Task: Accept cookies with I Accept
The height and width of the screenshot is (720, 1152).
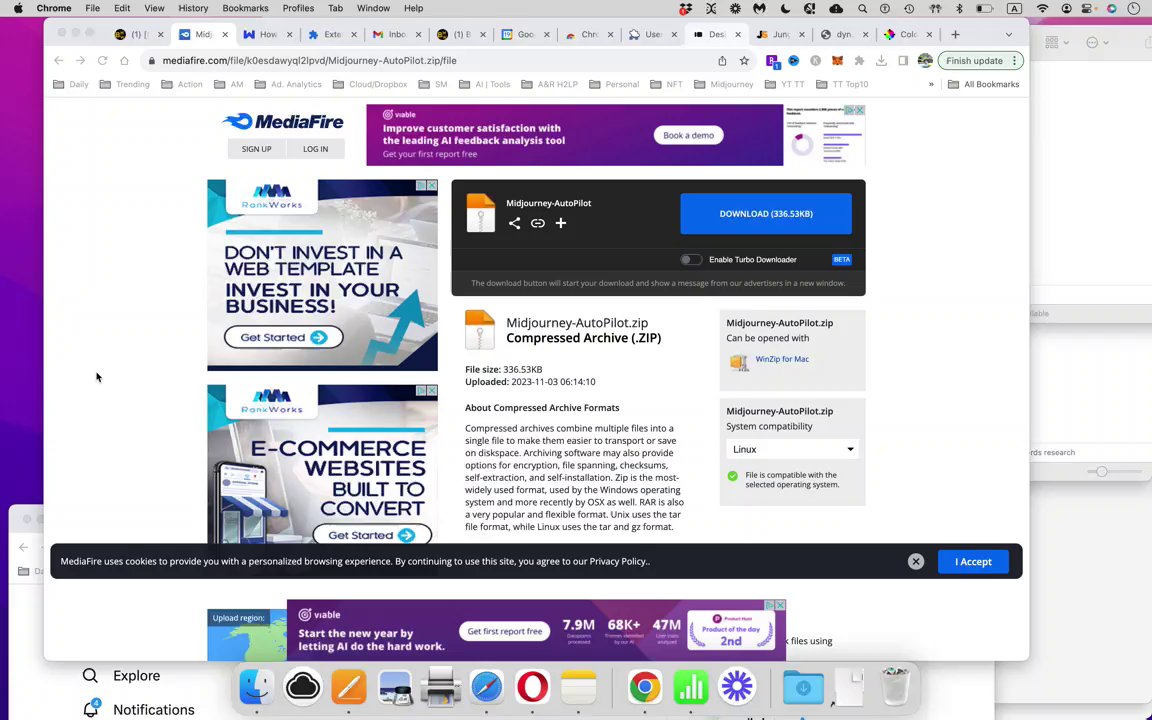Action: [x=973, y=561]
